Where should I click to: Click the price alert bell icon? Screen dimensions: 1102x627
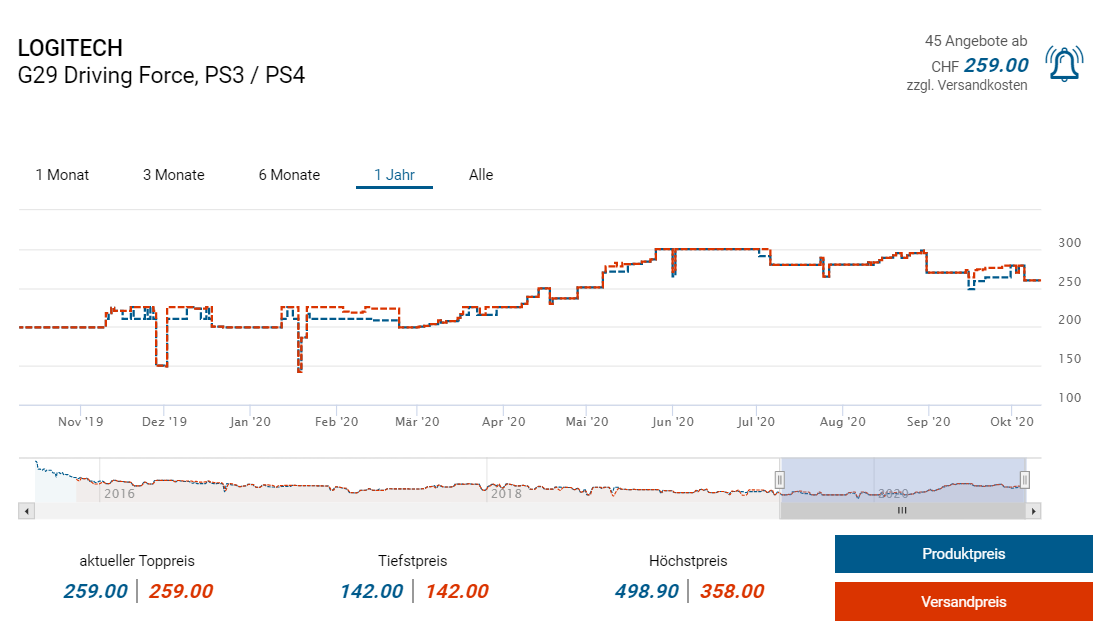(1063, 65)
